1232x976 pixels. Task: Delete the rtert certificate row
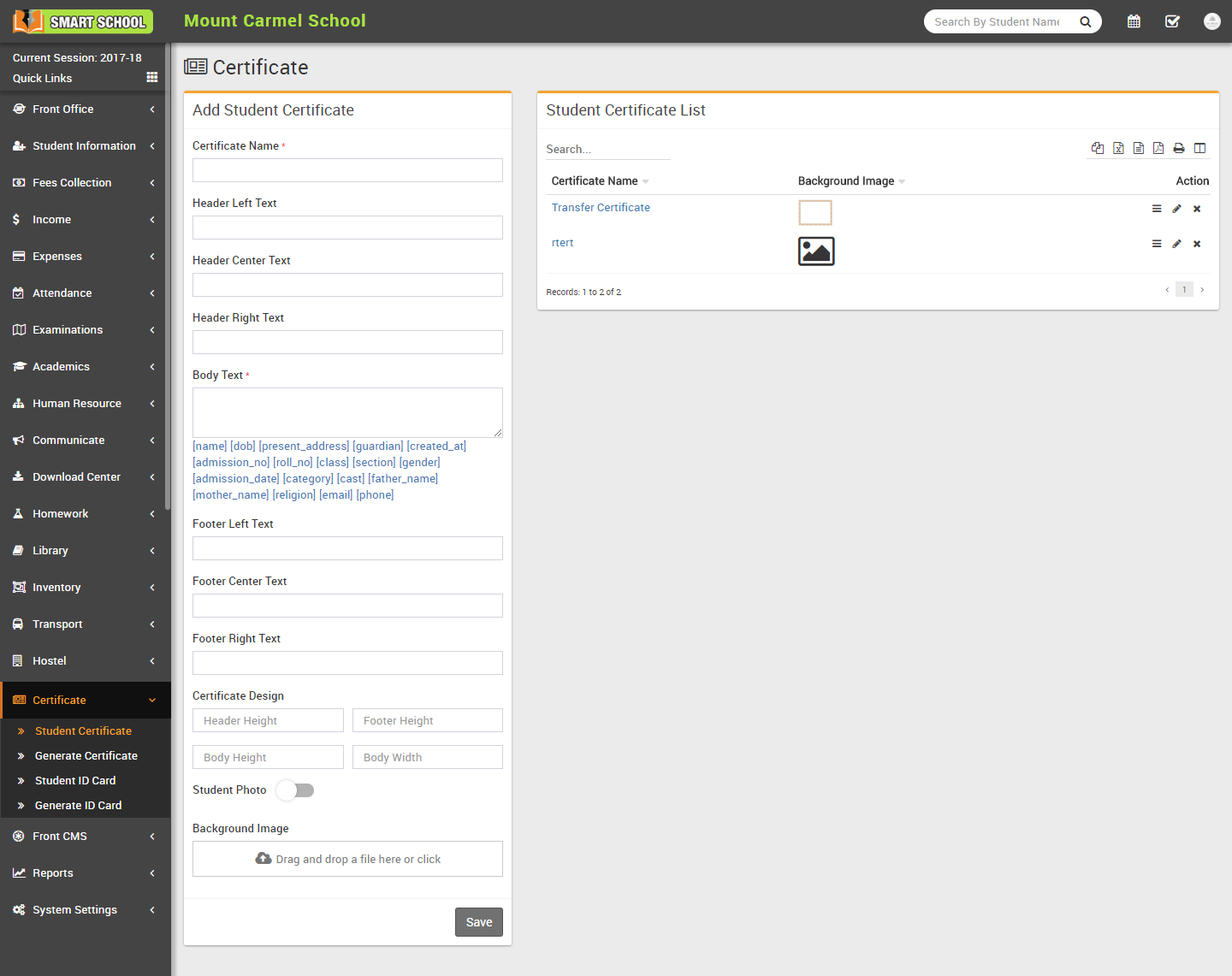pyautogui.click(x=1197, y=244)
